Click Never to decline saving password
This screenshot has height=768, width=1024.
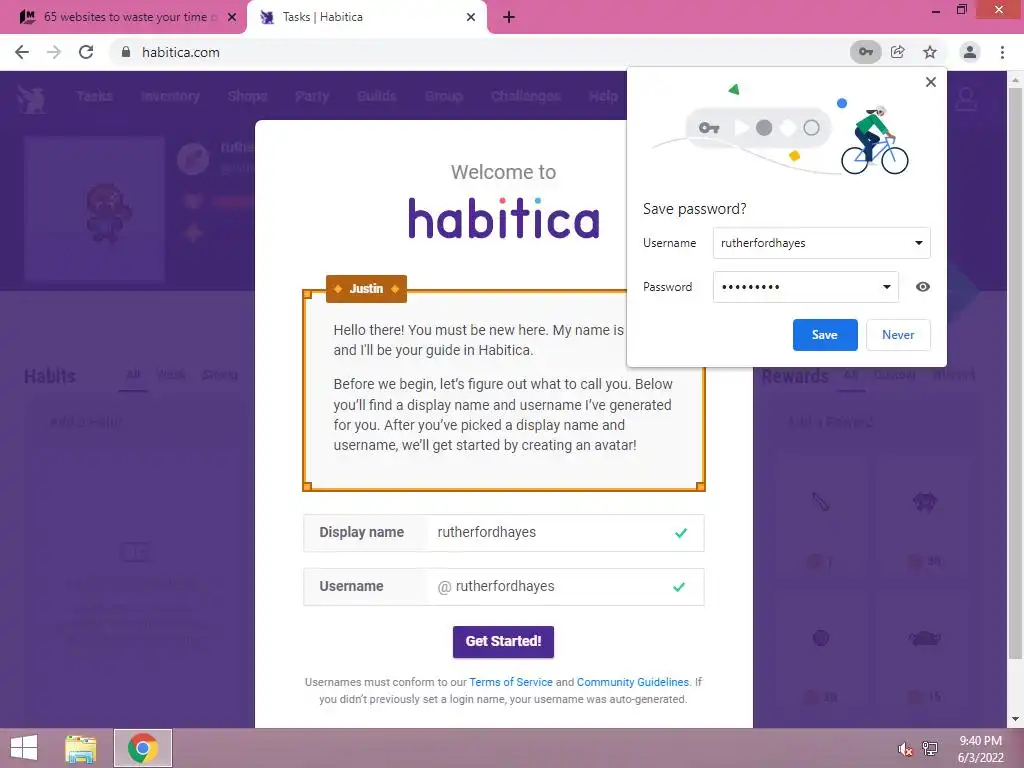click(x=898, y=335)
